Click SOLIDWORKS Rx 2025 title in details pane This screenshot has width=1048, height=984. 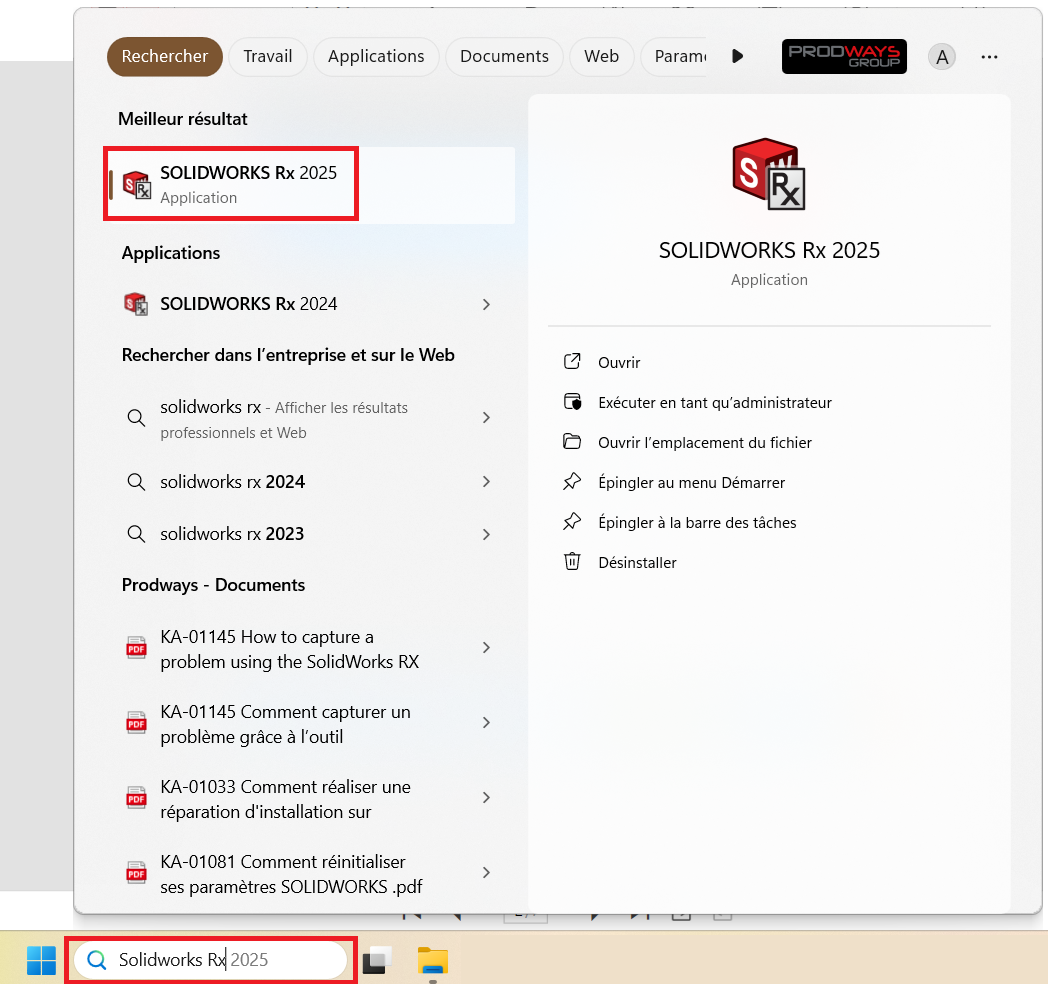coord(769,250)
